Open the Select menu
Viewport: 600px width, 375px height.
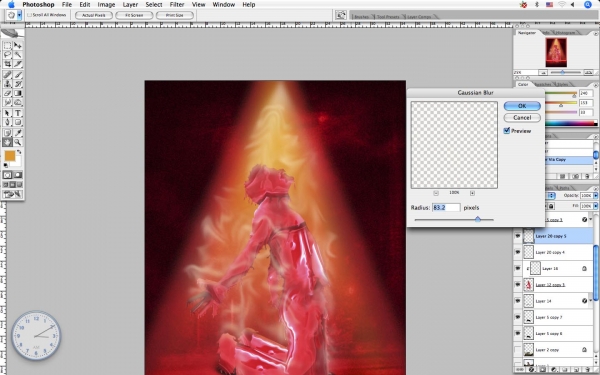pos(154,5)
